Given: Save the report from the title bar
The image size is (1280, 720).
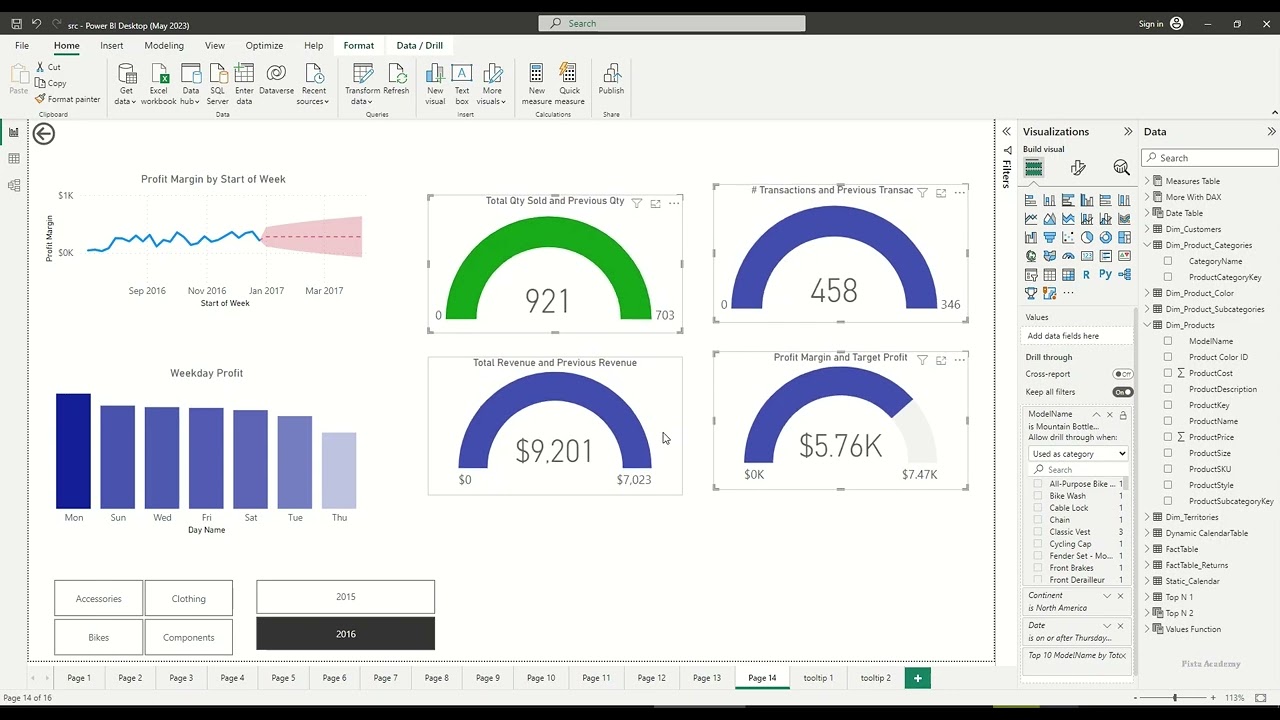Looking at the screenshot, I should (17, 23).
